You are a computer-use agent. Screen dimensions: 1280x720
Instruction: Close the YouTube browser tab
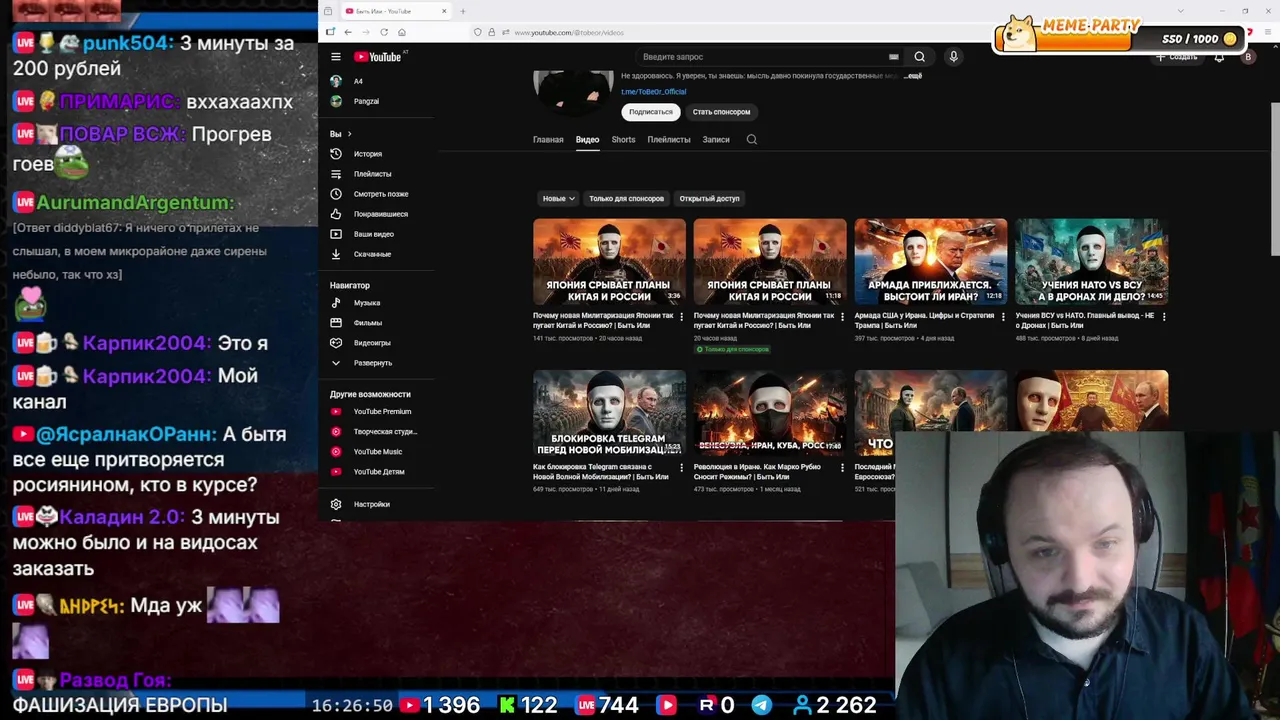444,11
